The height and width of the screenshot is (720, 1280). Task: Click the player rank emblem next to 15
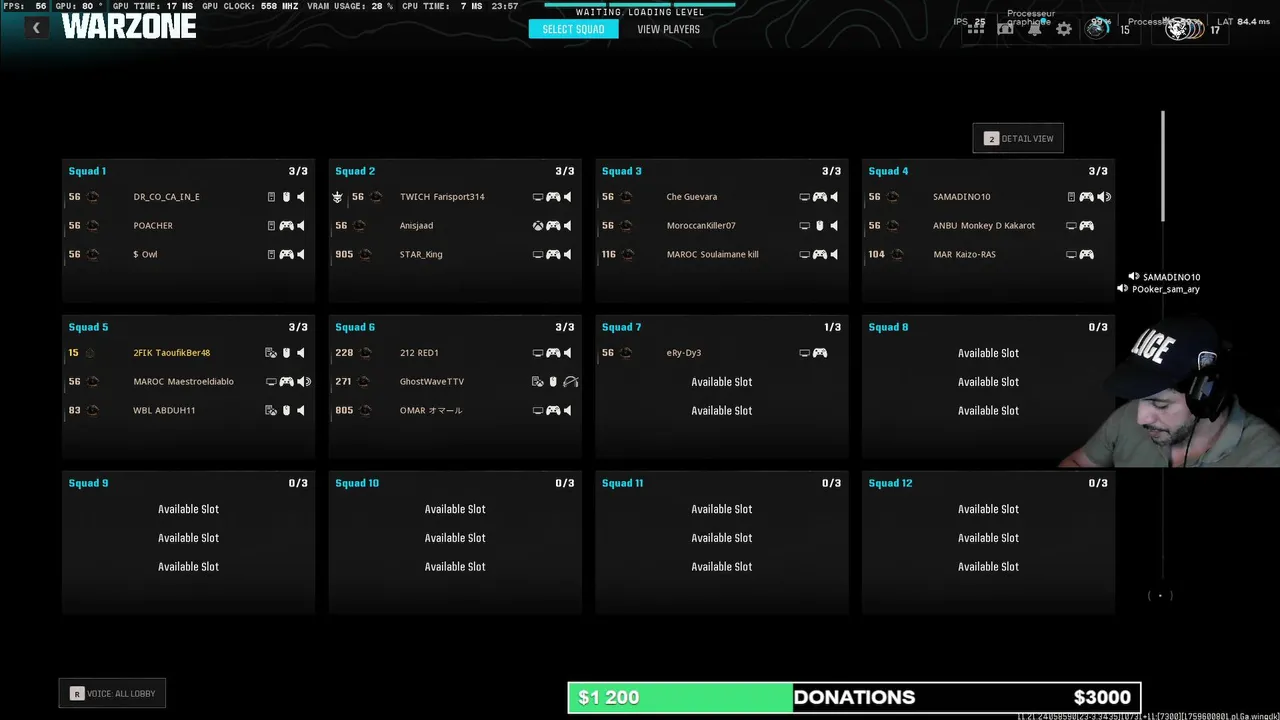point(1097,28)
